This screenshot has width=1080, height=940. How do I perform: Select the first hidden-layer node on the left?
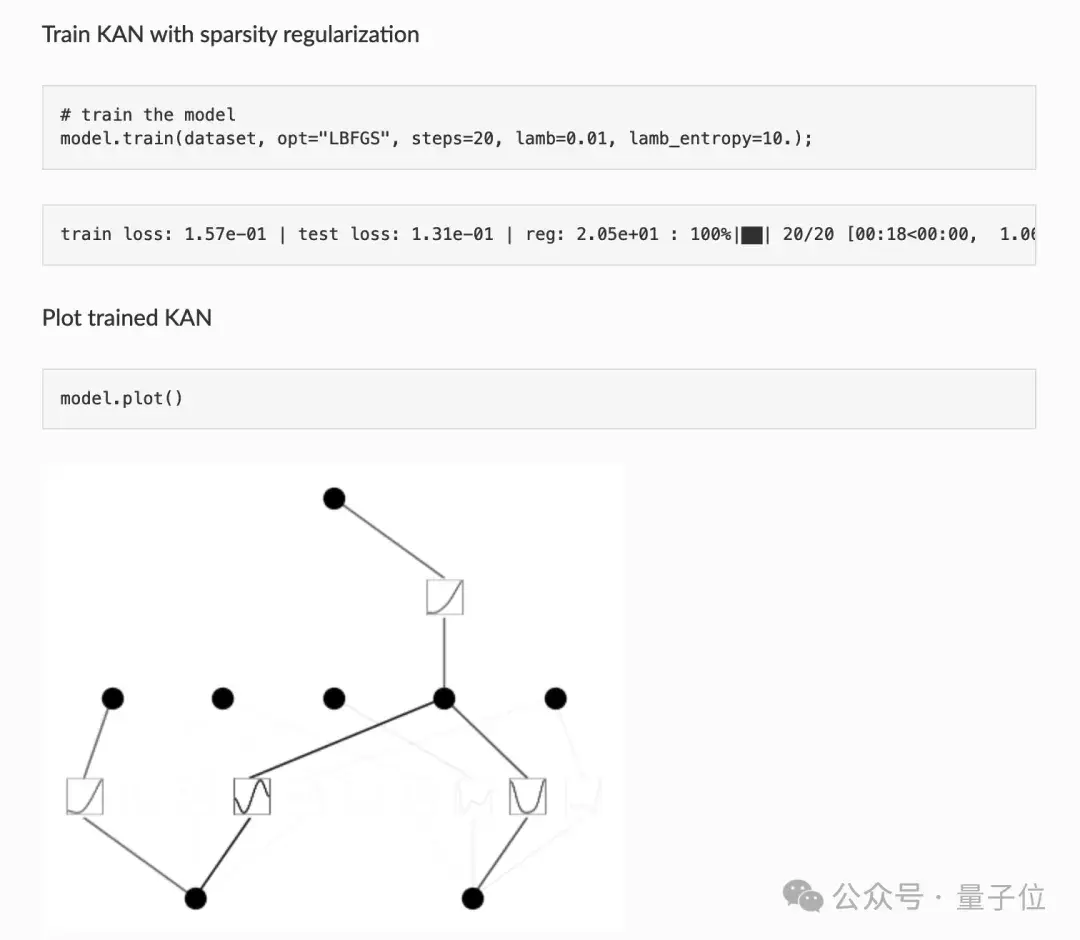click(113, 698)
